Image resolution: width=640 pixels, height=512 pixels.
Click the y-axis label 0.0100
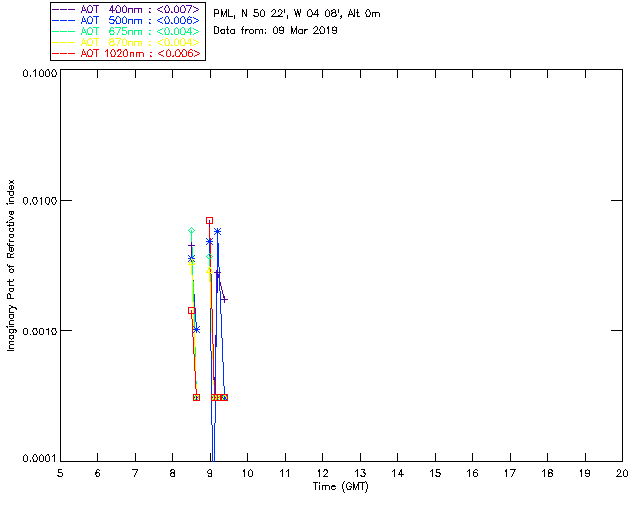(40, 201)
